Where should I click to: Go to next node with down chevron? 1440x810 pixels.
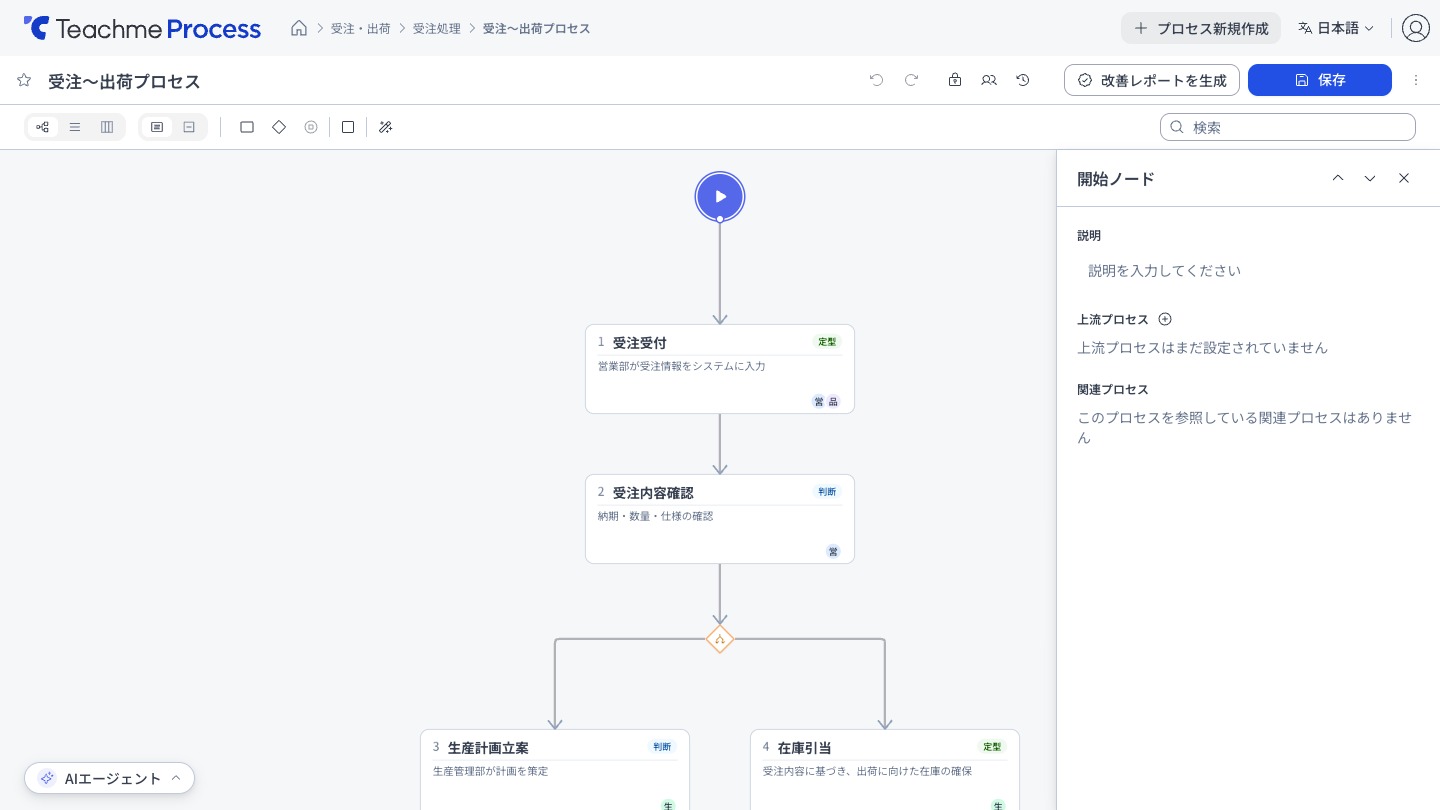tap(1370, 178)
